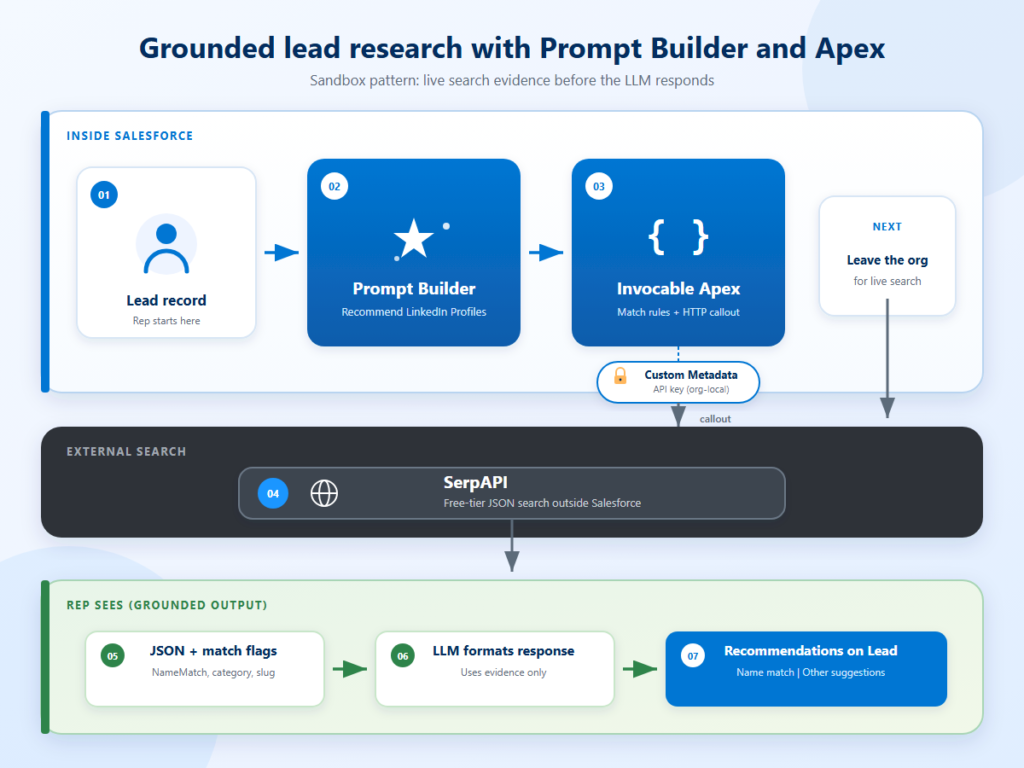Click the Recommendations on Lead card
1024x768 pixels.
806,669
